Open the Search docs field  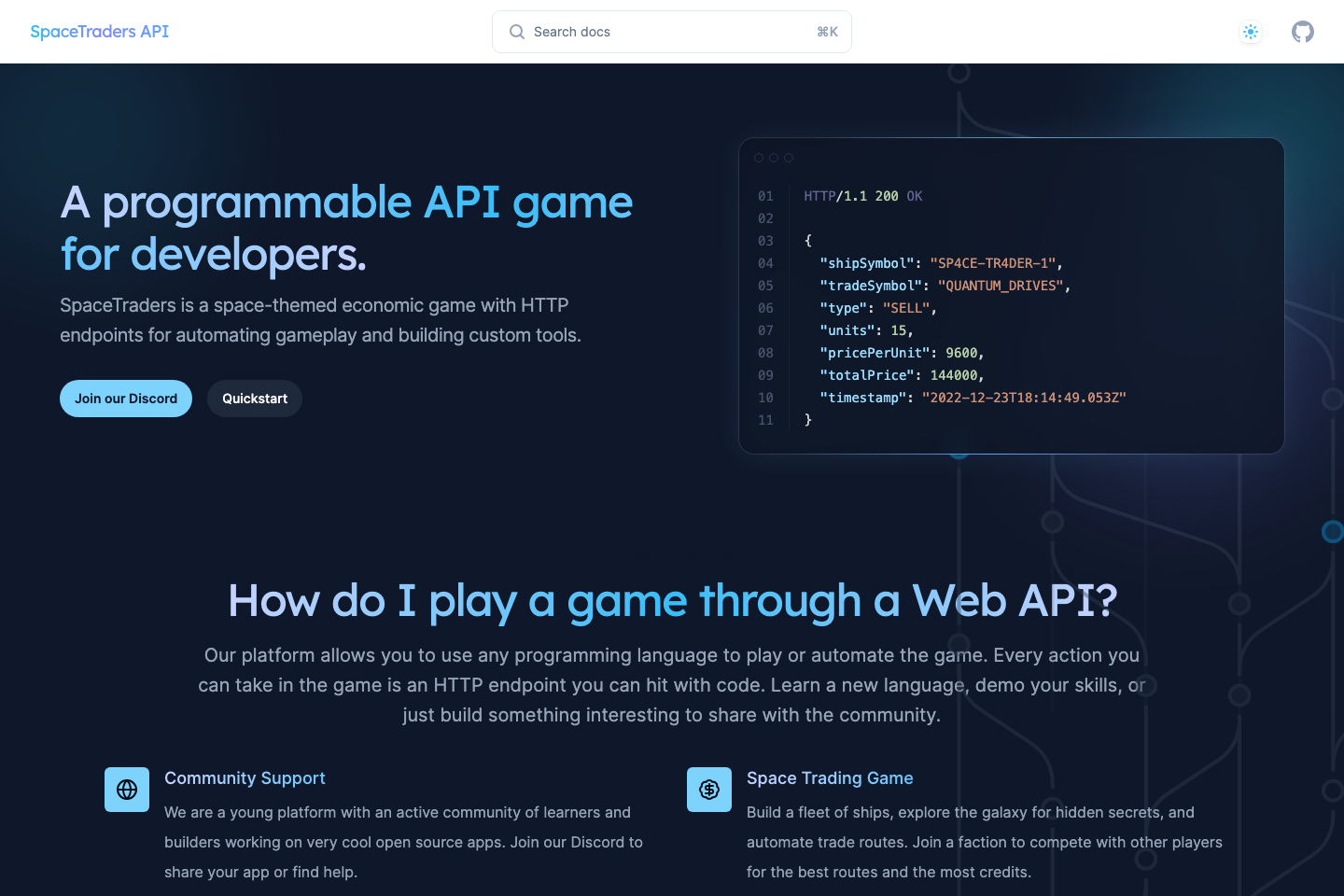[653, 32]
